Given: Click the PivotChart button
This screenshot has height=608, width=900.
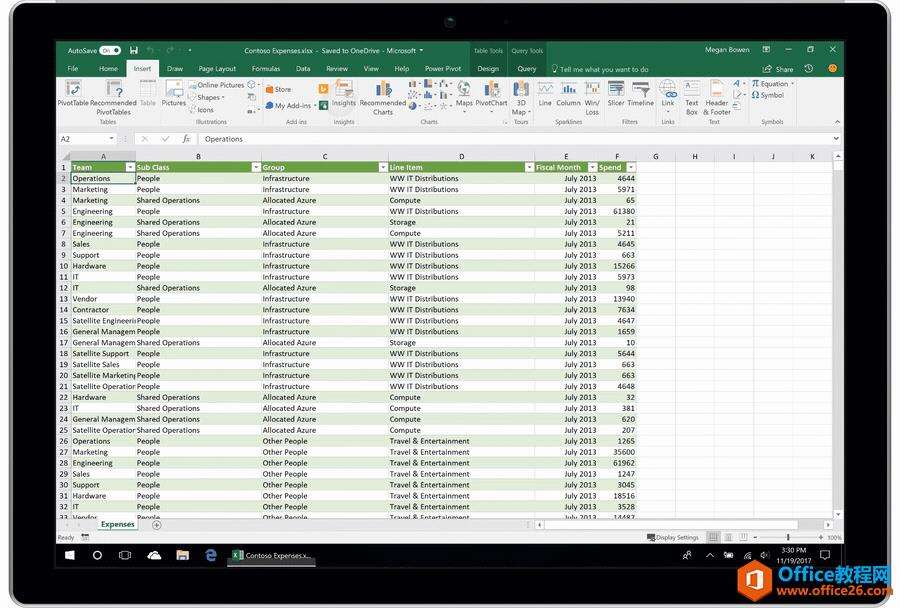Looking at the screenshot, I should (x=491, y=94).
